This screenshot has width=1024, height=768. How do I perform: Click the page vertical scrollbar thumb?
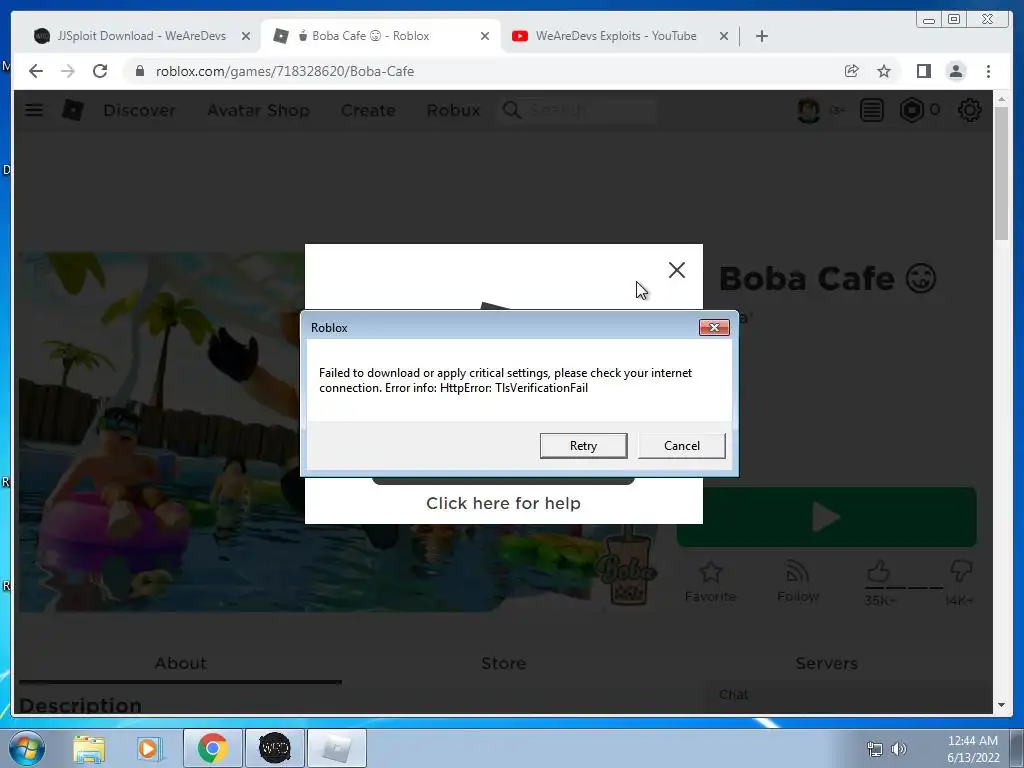[1001, 172]
